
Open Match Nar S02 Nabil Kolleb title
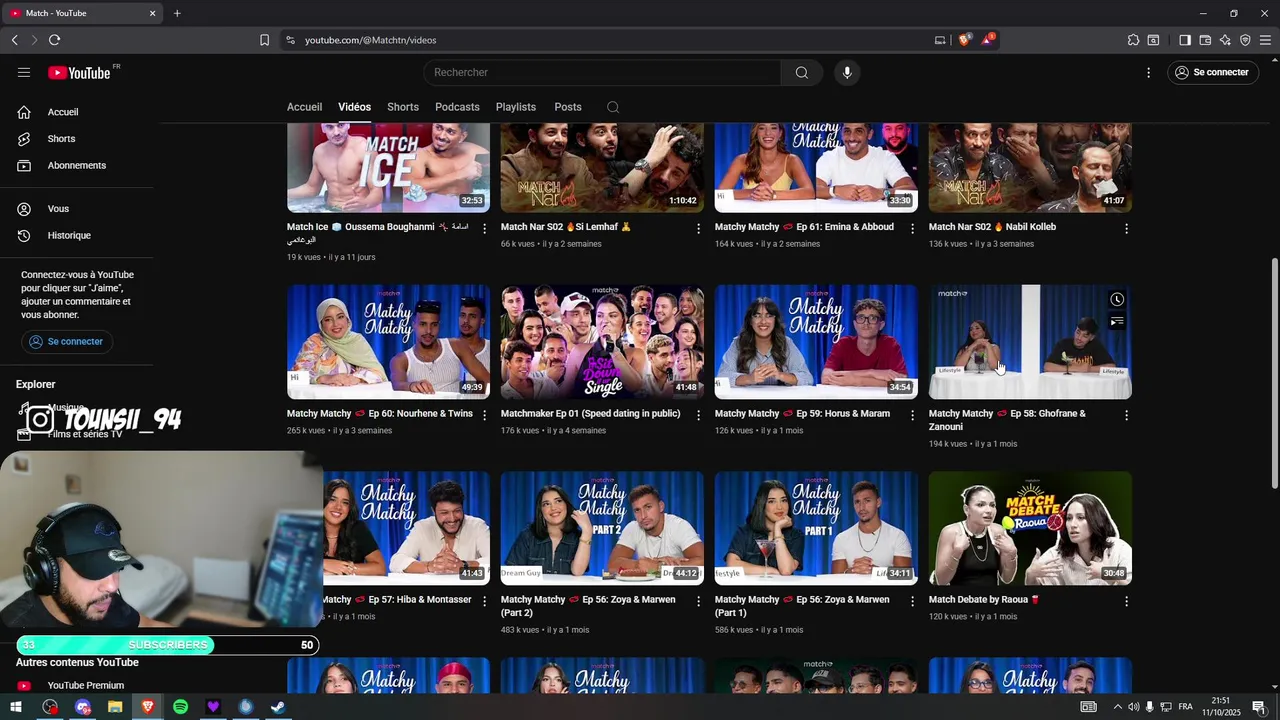(992, 227)
